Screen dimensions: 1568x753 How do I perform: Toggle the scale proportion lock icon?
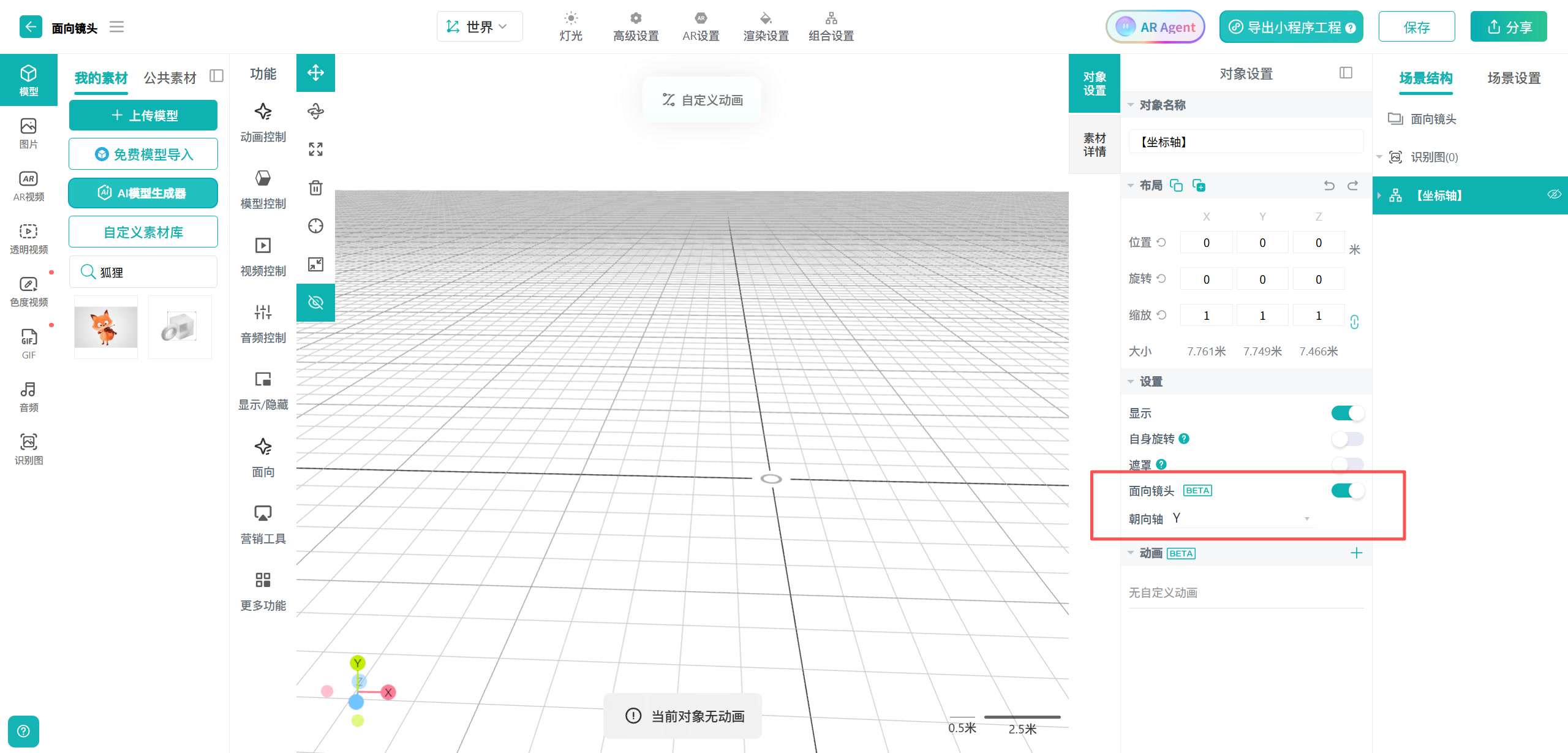(x=1354, y=321)
